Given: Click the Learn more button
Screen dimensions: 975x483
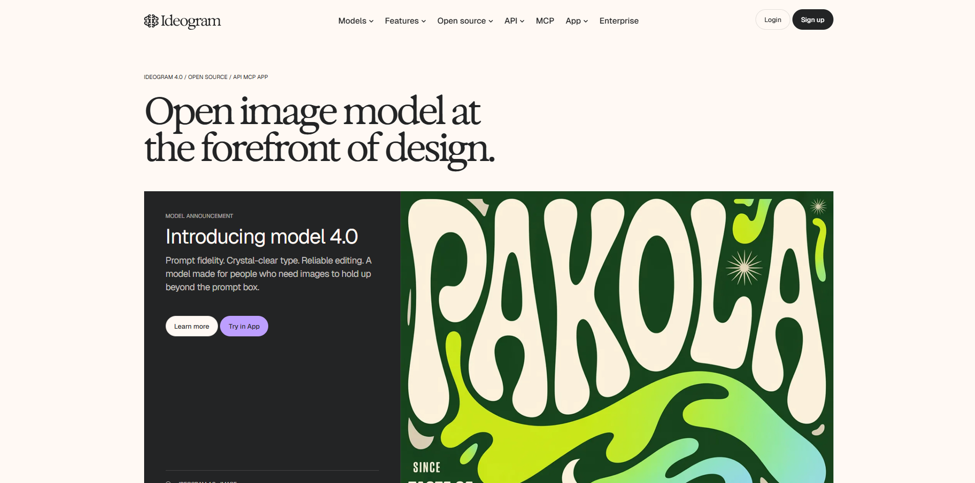Looking at the screenshot, I should click(x=192, y=326).
